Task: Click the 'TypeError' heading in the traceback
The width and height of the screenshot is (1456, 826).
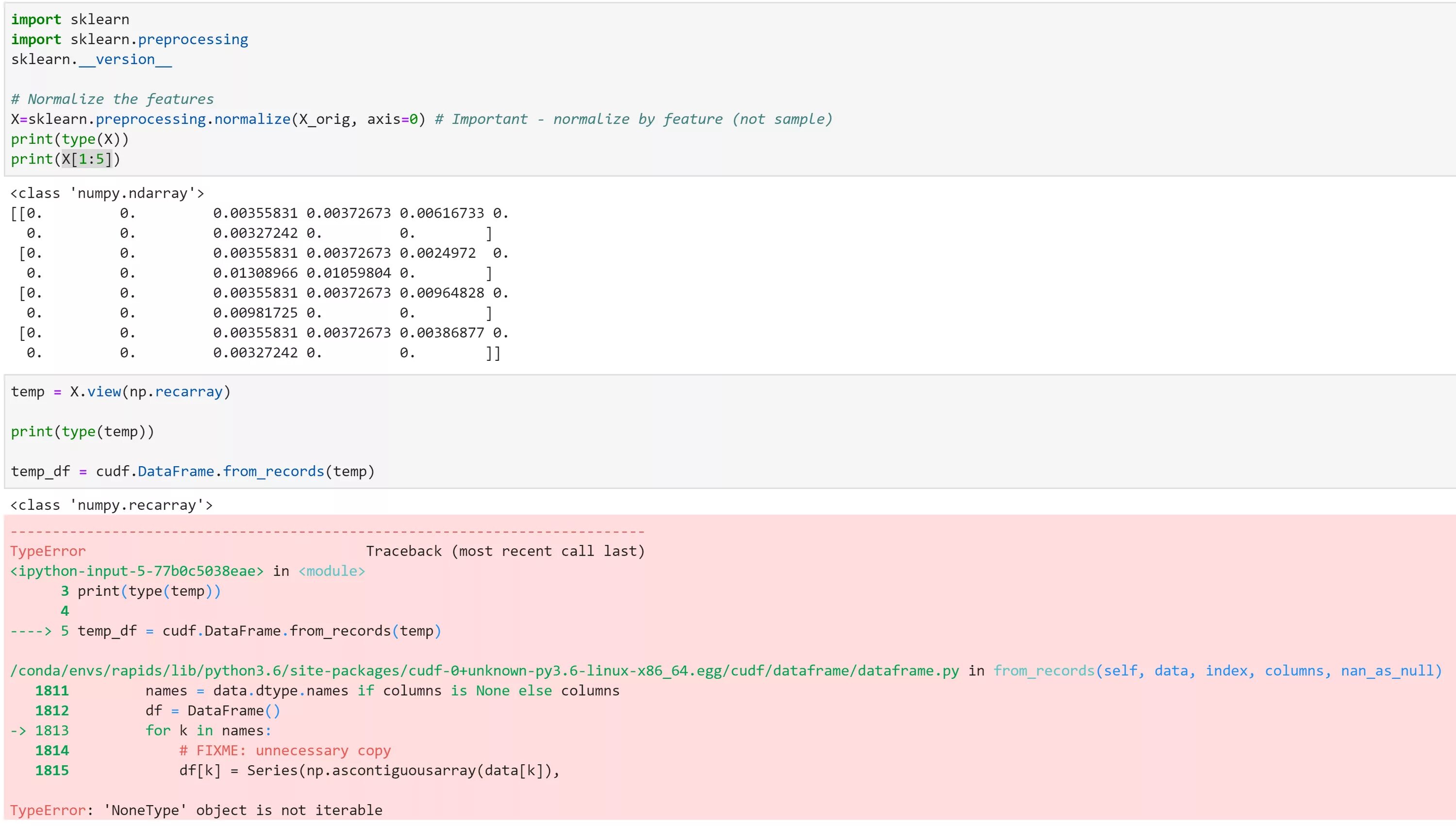Action: [x=48, y=552]
